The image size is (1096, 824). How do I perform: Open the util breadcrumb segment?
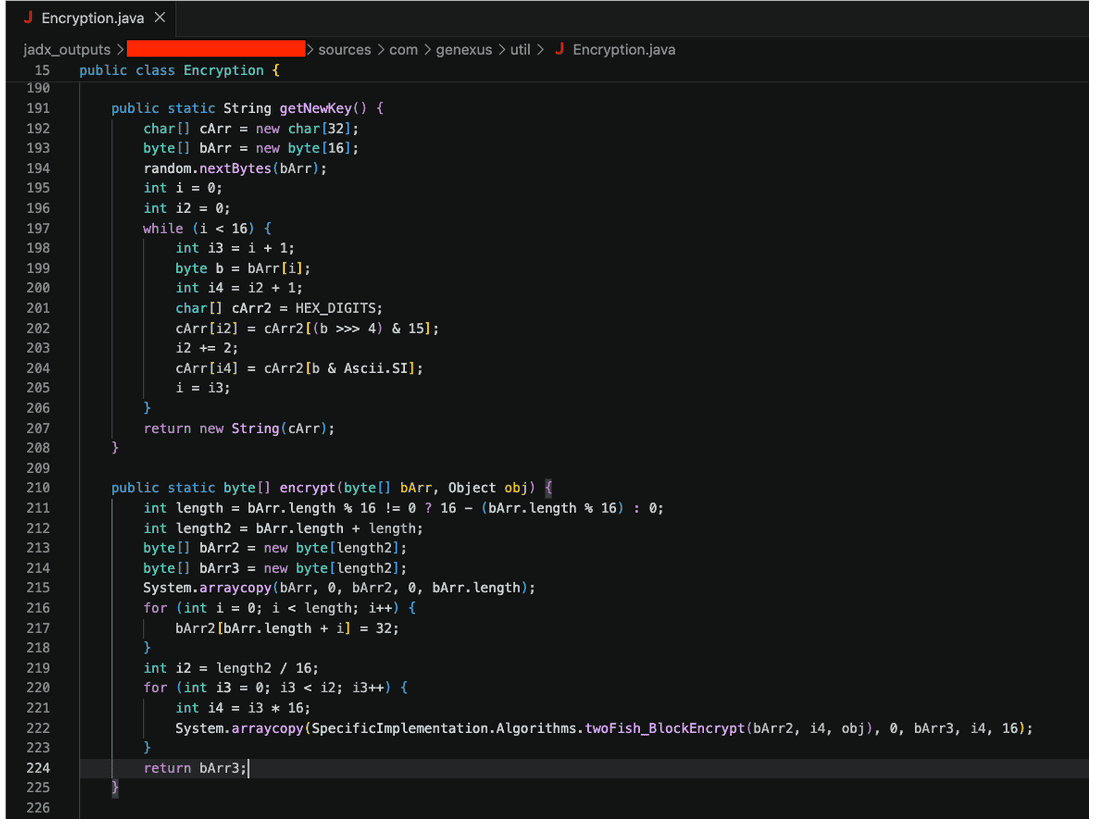tap(520, 50)
